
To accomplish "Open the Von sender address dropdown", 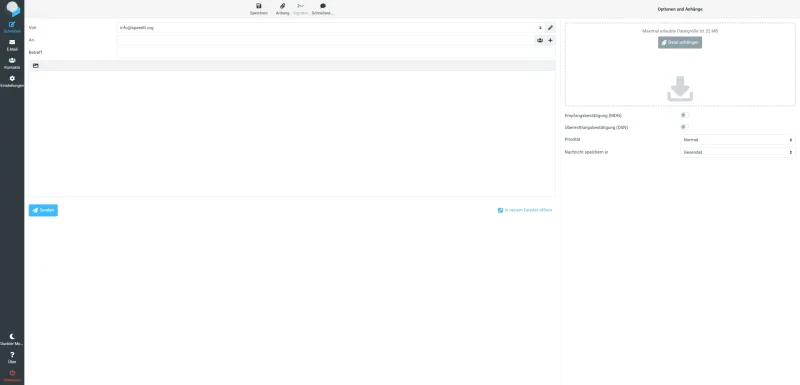I will click(x=331, y=28).
